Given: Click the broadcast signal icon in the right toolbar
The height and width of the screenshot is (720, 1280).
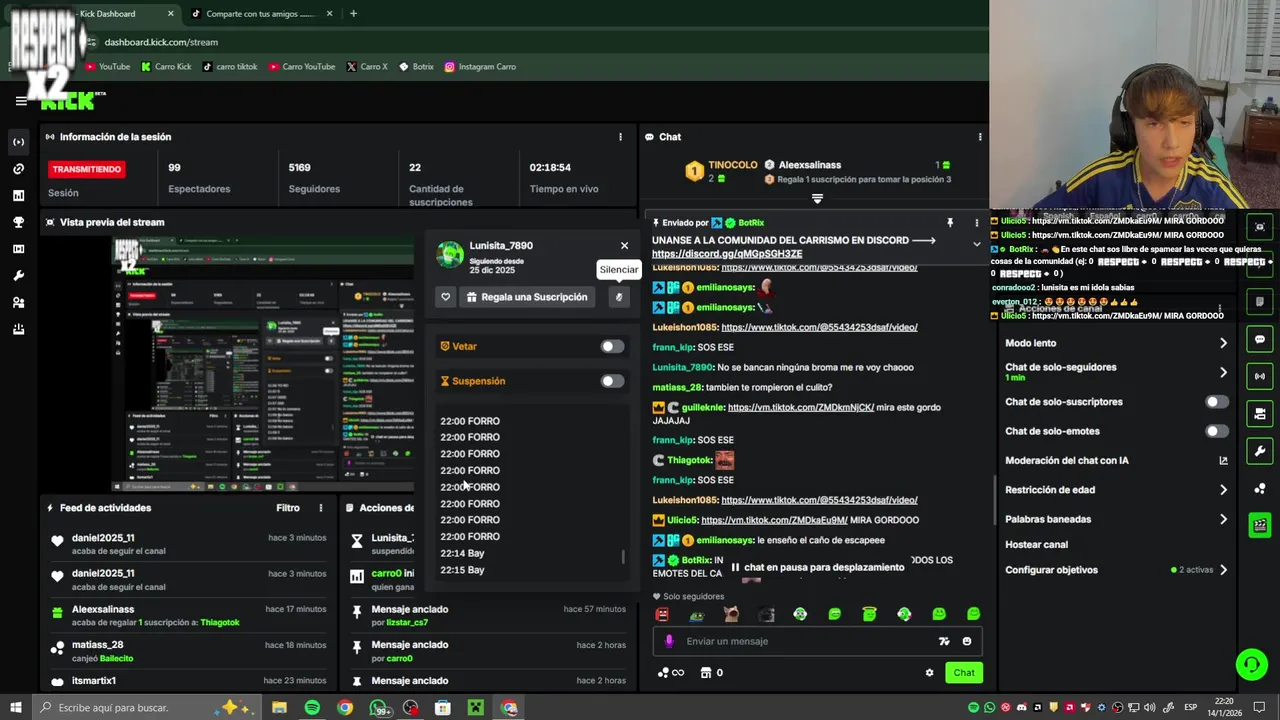Looking at the screenshot, I should 1260,377.
